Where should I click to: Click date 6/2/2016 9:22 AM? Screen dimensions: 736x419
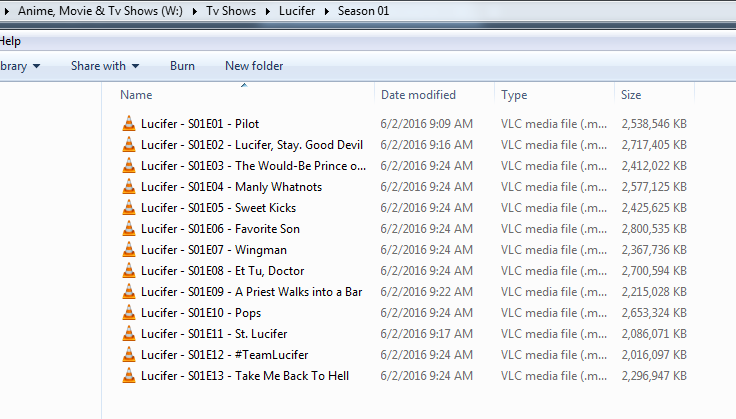click(x=426, y=292)
